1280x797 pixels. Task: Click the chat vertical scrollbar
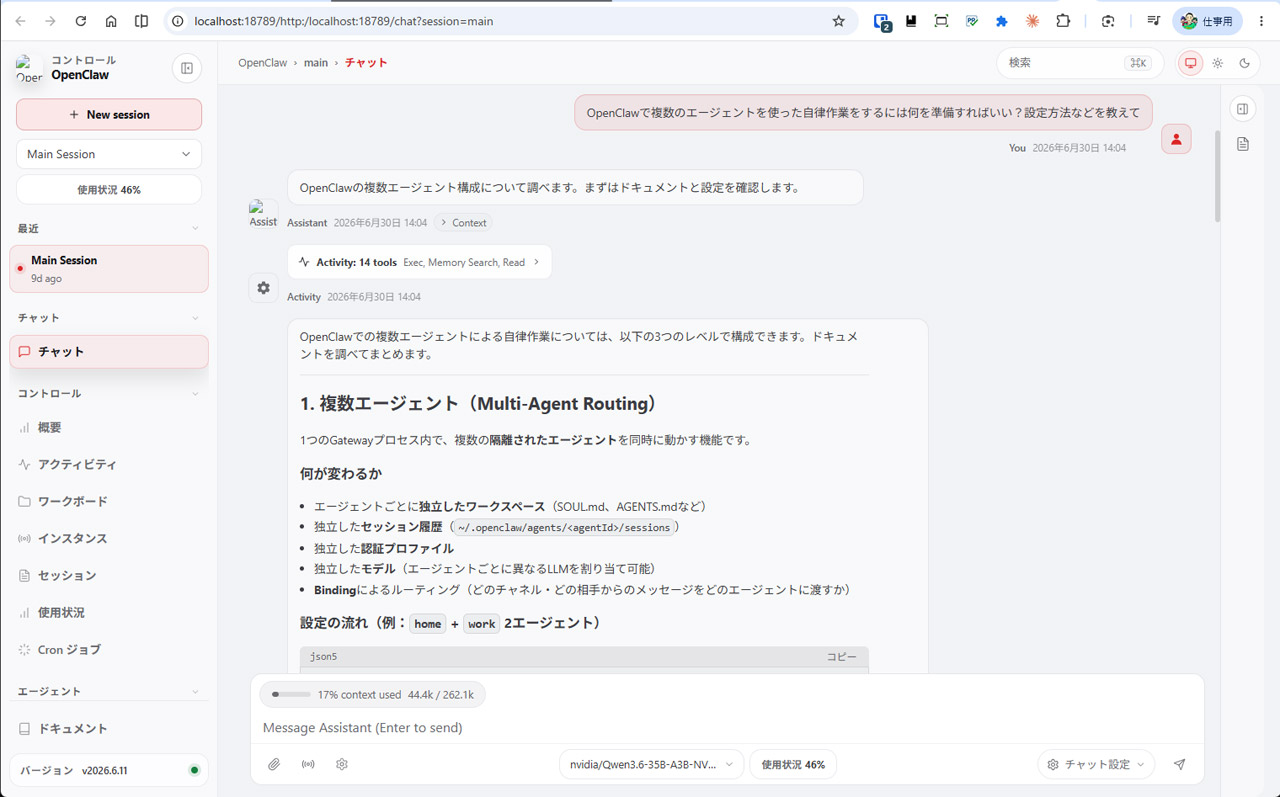click(x=1217, y=175)
